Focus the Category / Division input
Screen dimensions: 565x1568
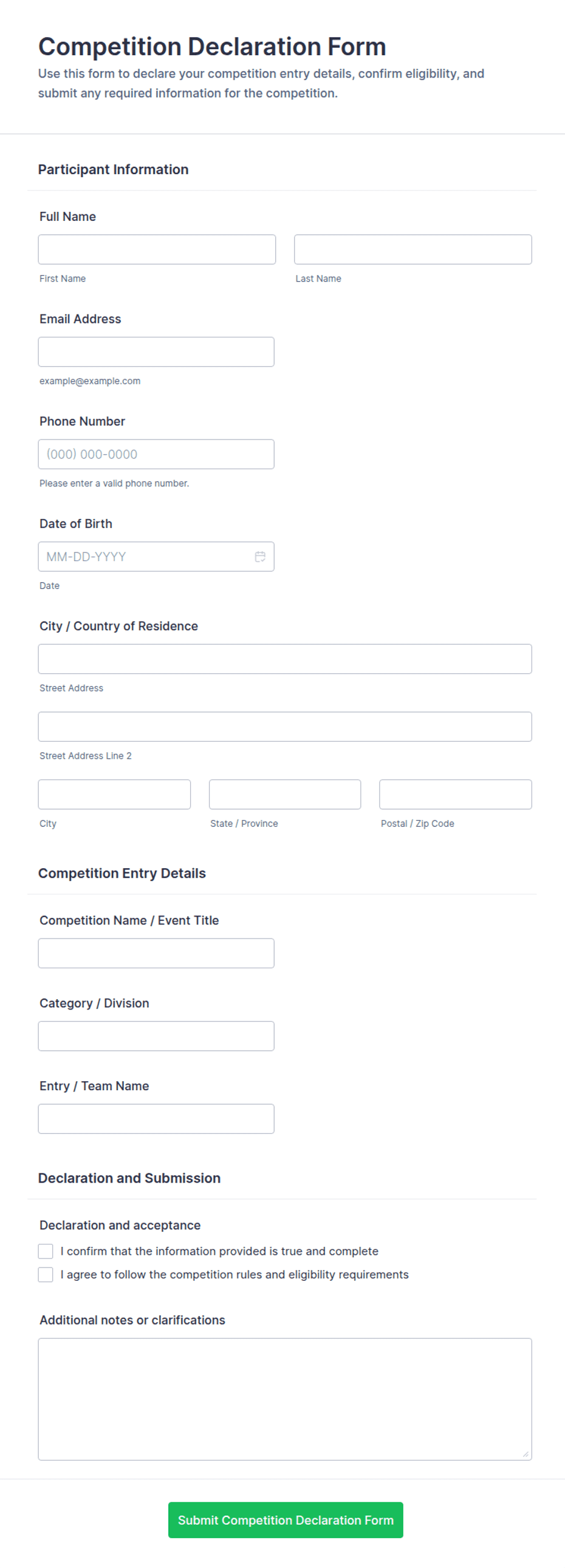click(x=156, y=1036)
